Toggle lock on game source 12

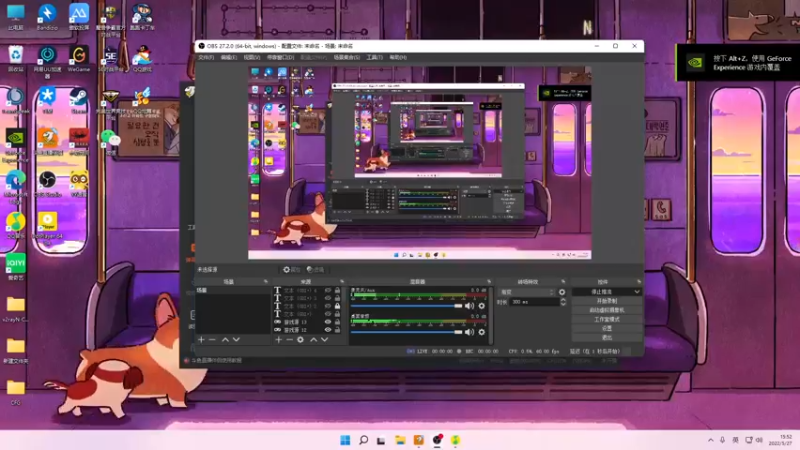click(337, 330)
